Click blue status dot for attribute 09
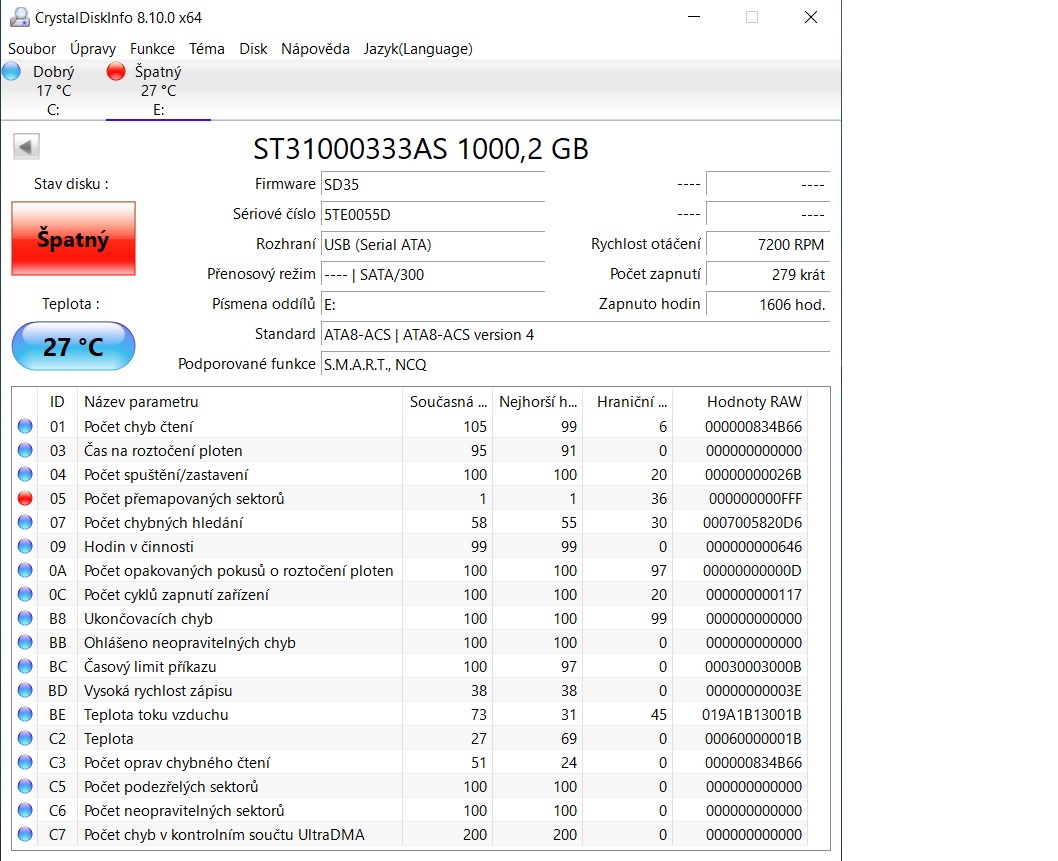Image resolution: width=1058 pixels, height=861 pixels. [x=25, y=547]
